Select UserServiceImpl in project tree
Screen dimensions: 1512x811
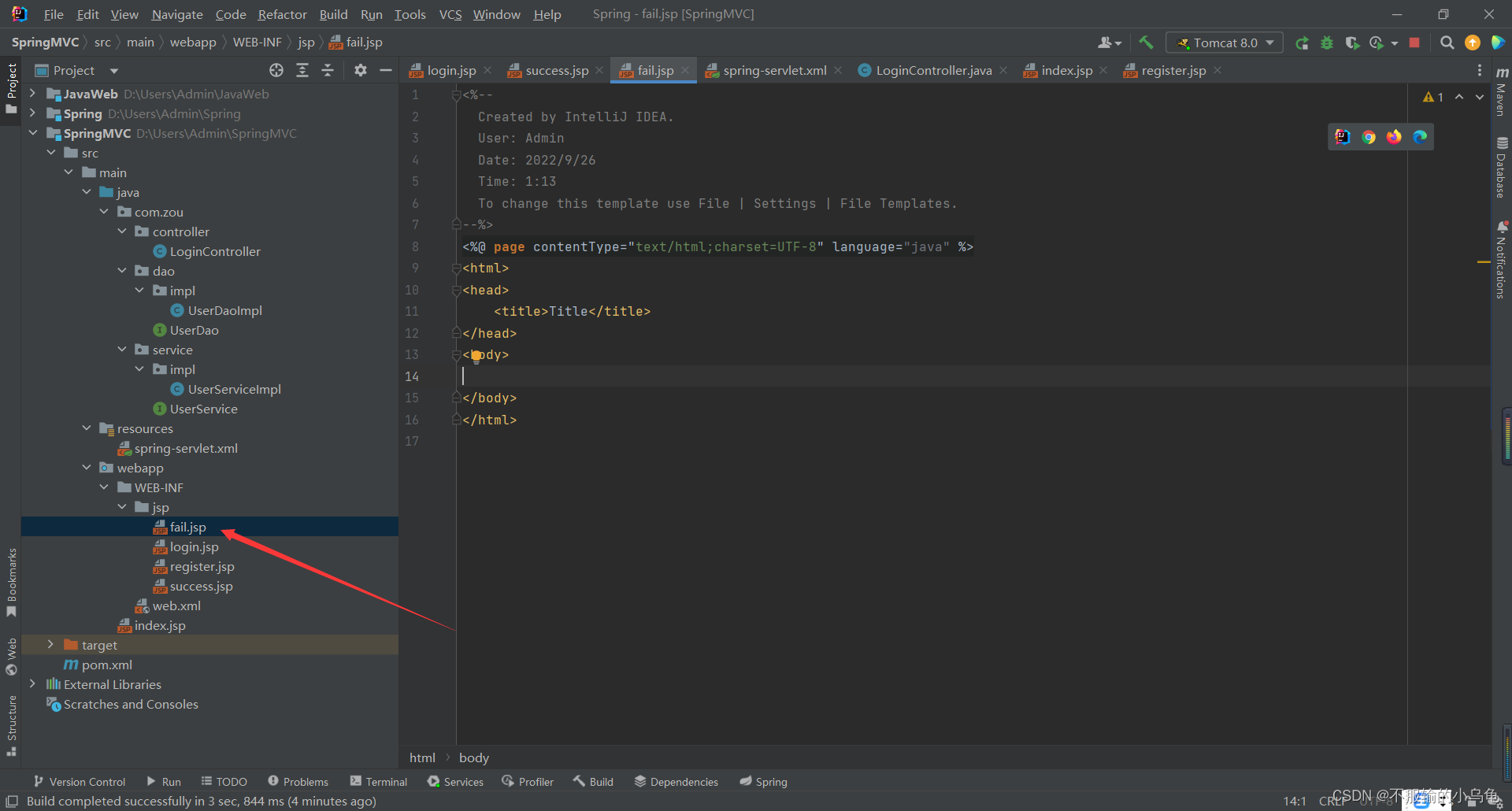[234, 389]
